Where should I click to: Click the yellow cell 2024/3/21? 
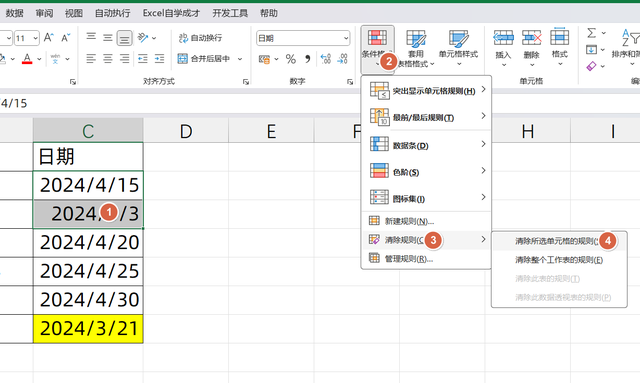(x=88, y=329)
